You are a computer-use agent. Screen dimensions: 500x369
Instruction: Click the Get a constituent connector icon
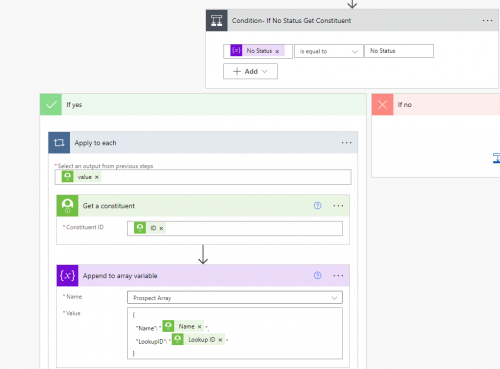point(67,206)
